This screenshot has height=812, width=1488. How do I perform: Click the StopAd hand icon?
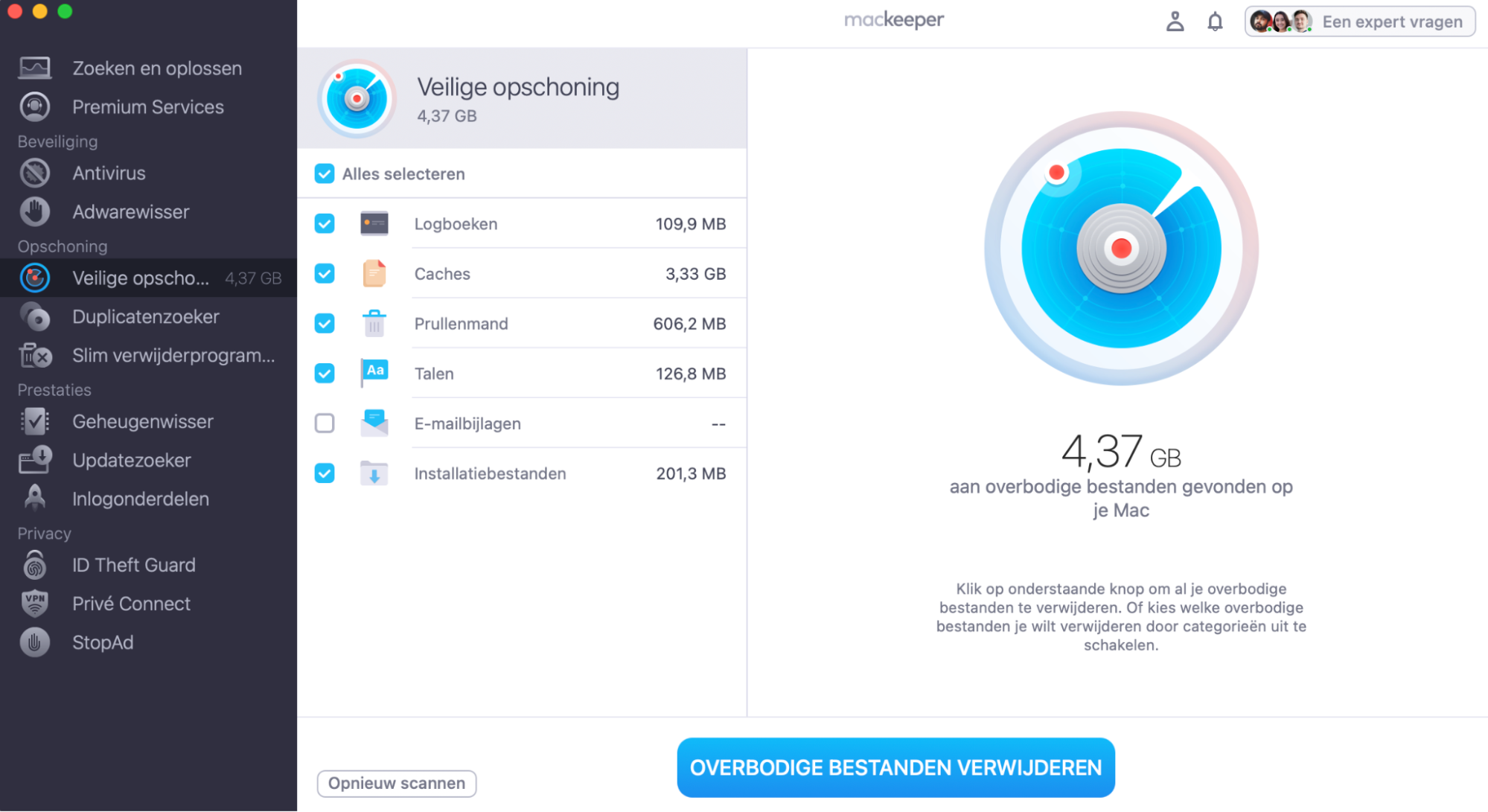point(34,643)
